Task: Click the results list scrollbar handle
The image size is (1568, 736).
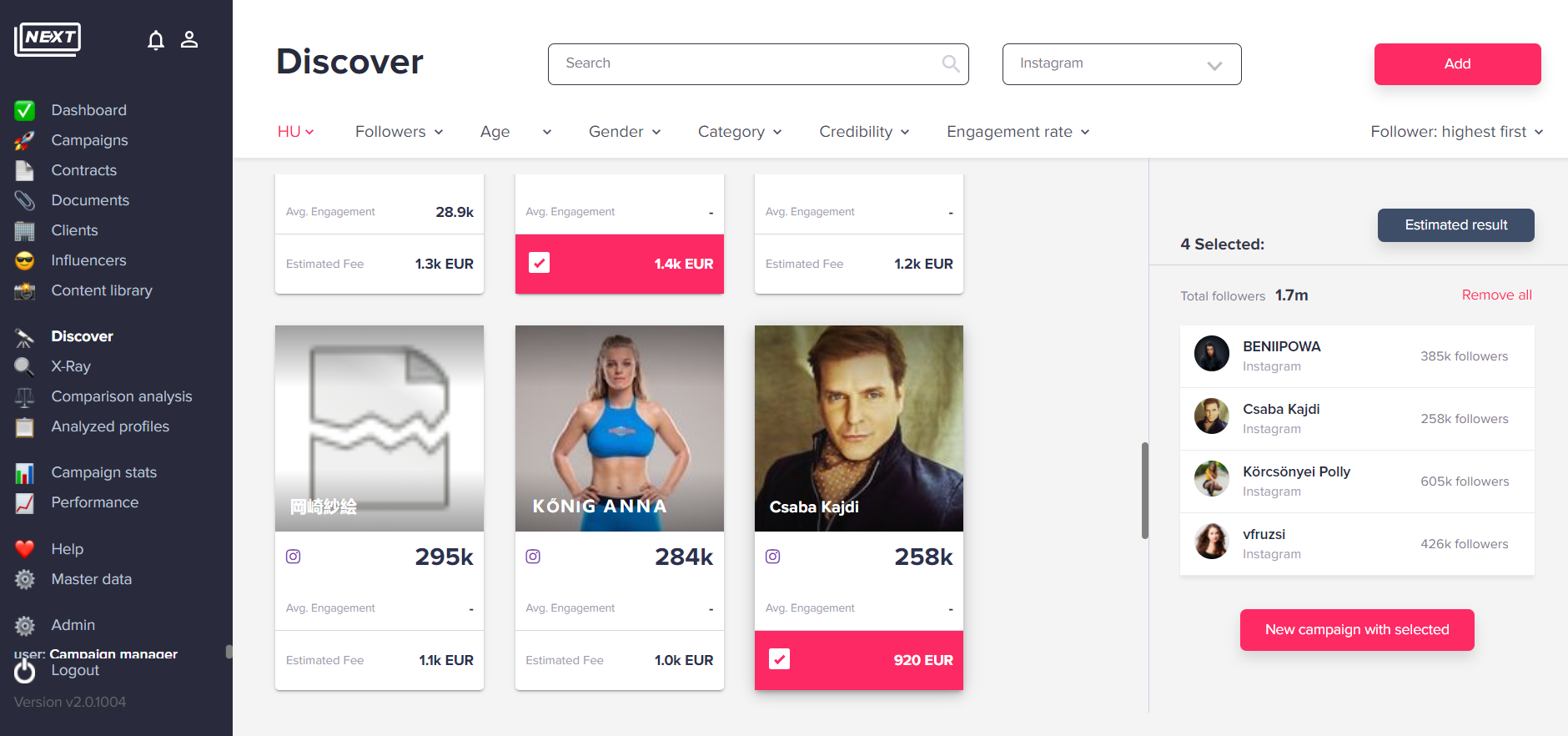Action: pos(1145,491)
